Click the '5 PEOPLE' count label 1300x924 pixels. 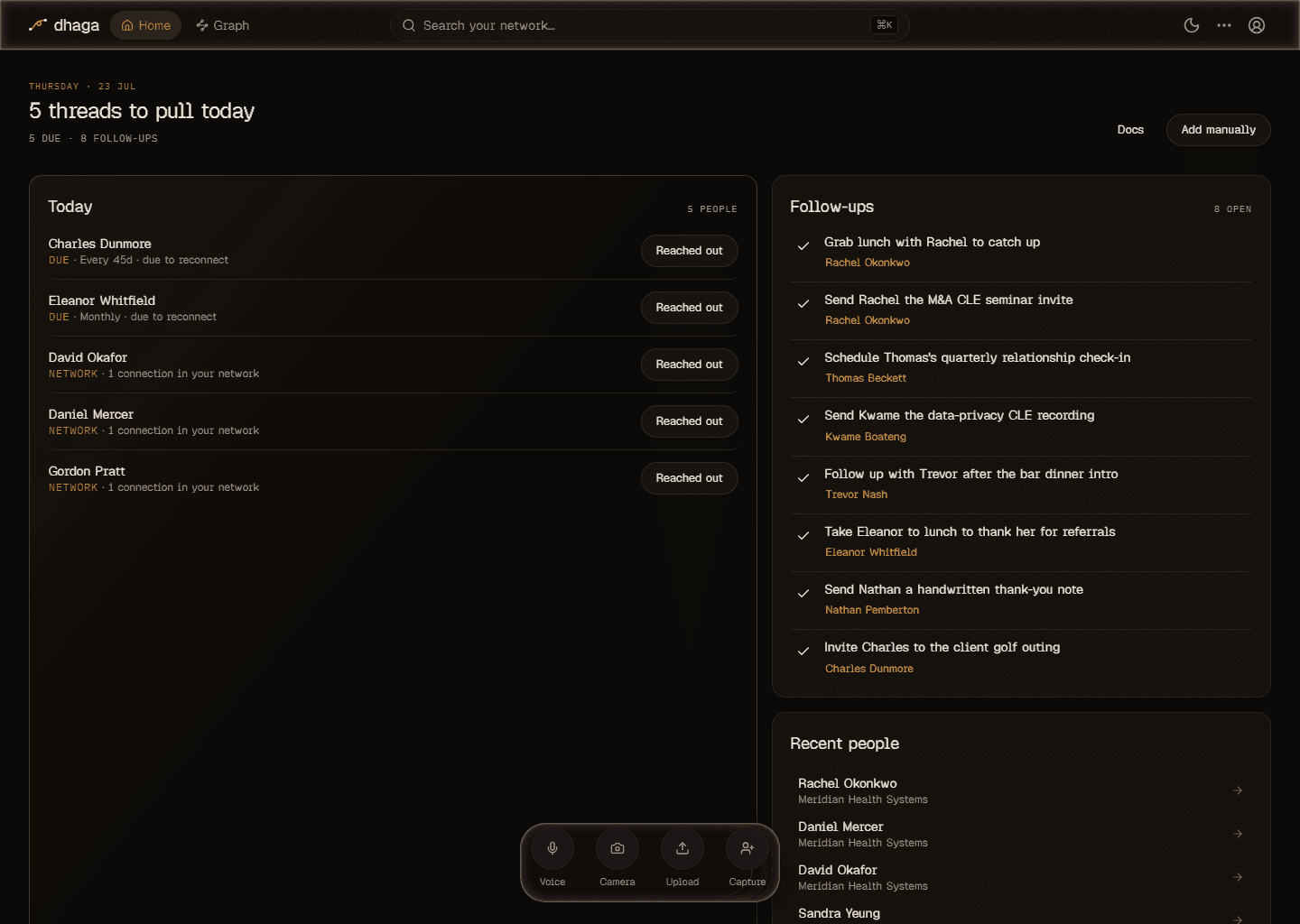pyautogui.click(x=712, y=209)
